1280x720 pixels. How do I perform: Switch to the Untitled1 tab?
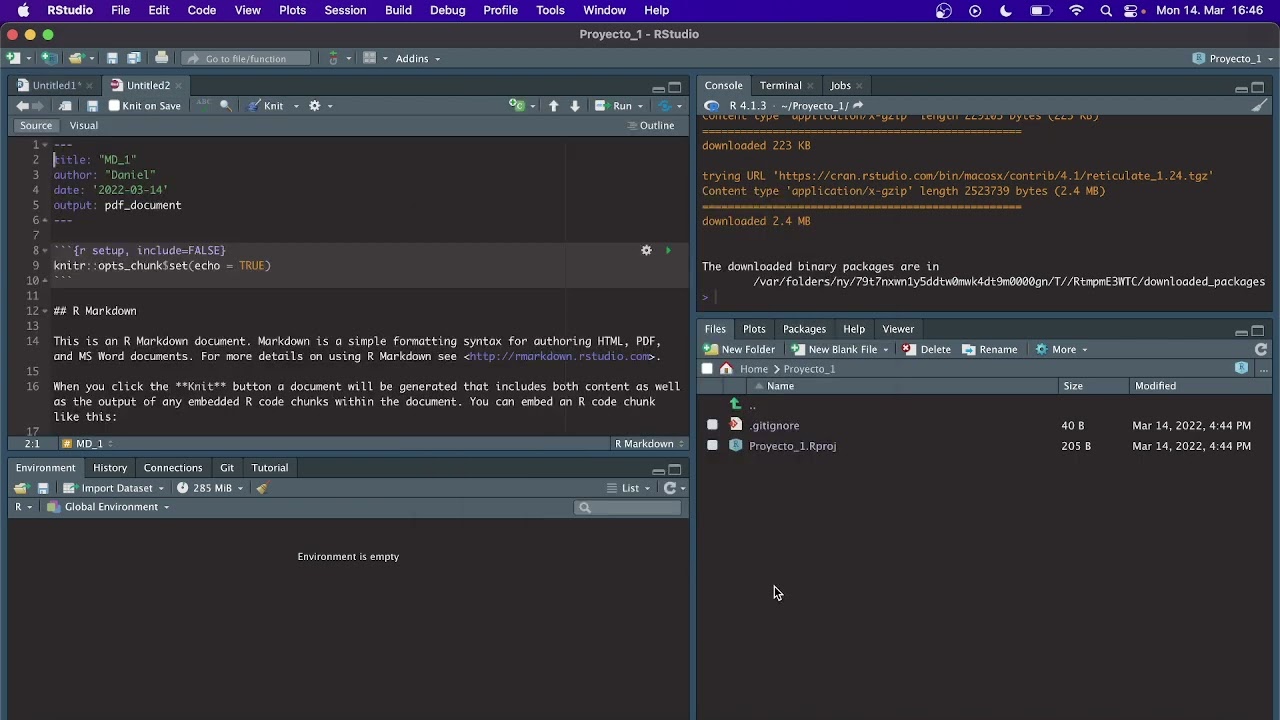pyautogui.click(x=53, y=85)
